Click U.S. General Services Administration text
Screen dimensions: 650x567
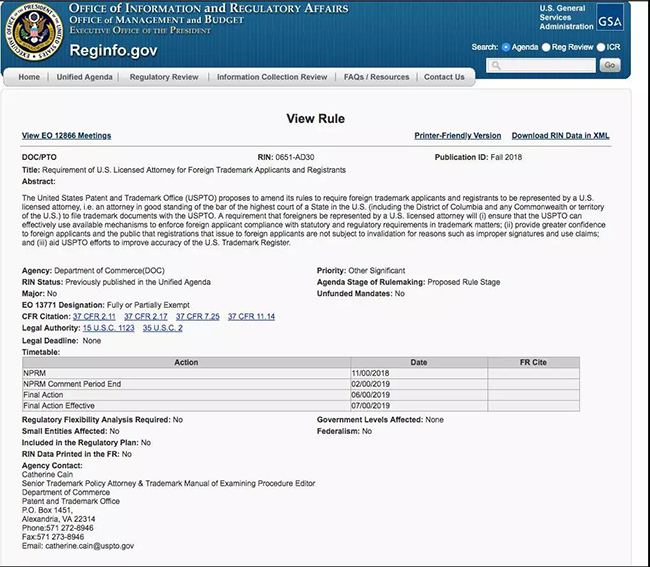point(566,17)
